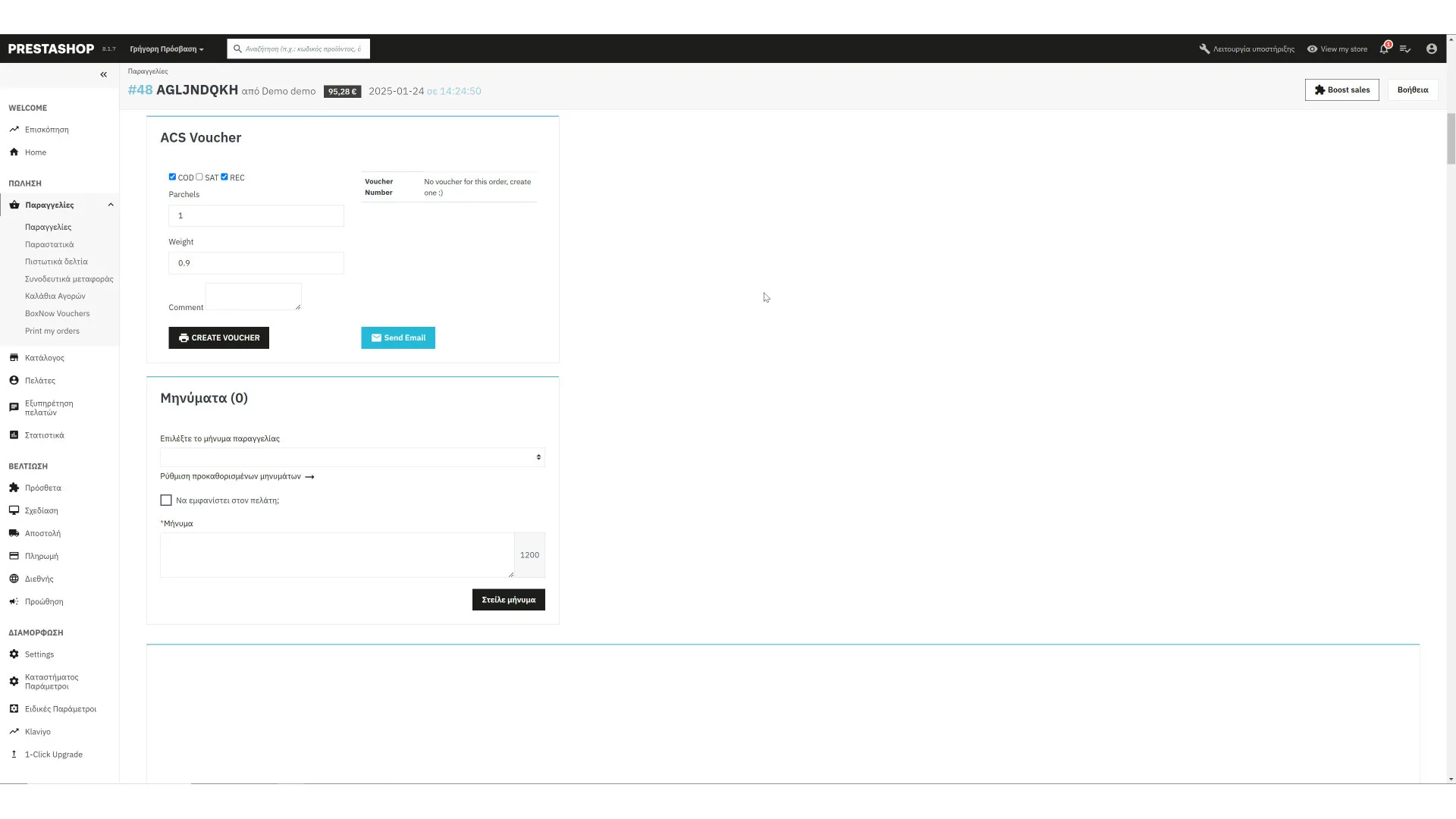Click the CREATE VOUCHER button
The width and height of the screenshot is (1456, 819).
(x=218, y=338)
